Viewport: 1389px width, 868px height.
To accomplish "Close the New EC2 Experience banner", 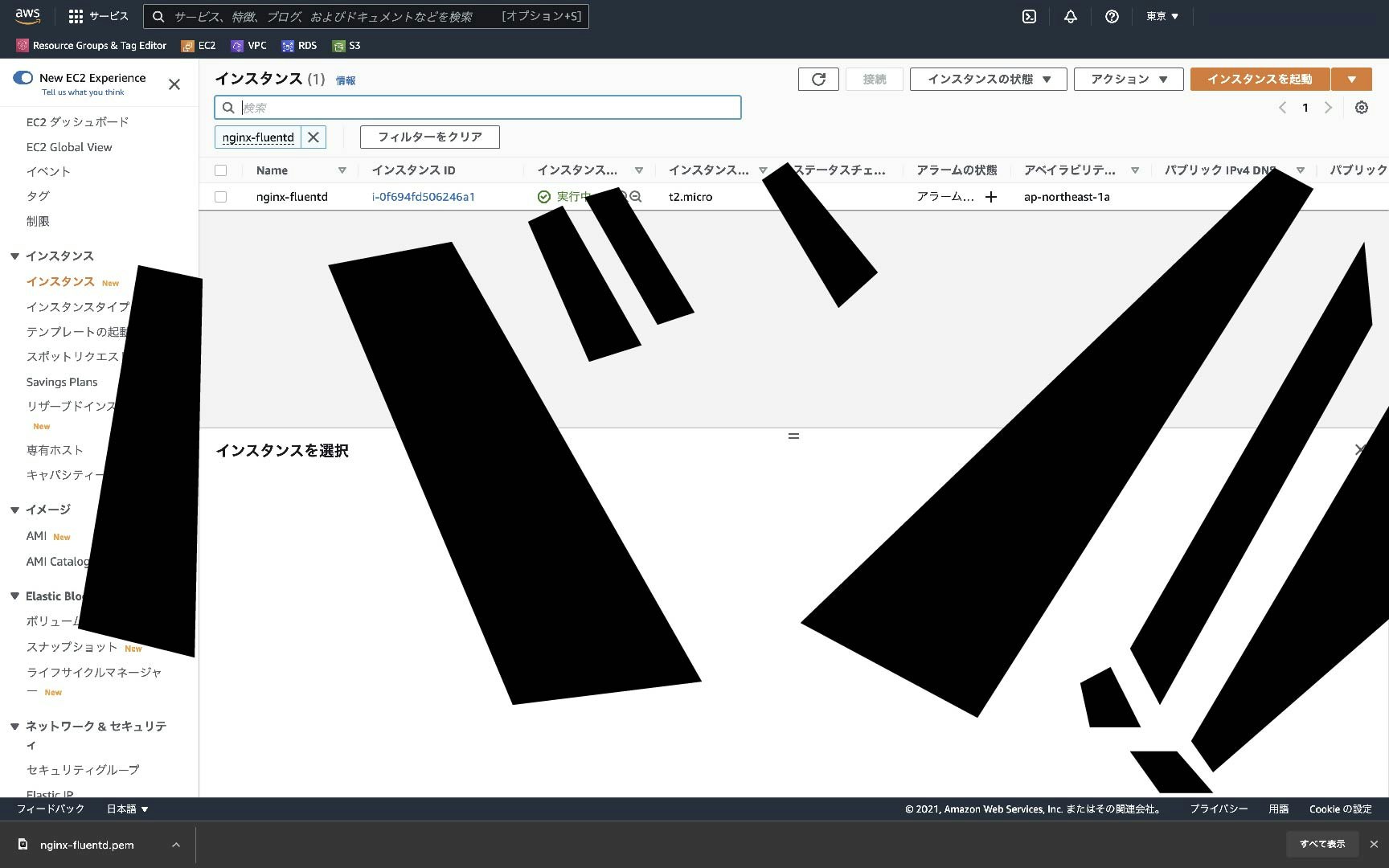I will click(x=174, y=84).
